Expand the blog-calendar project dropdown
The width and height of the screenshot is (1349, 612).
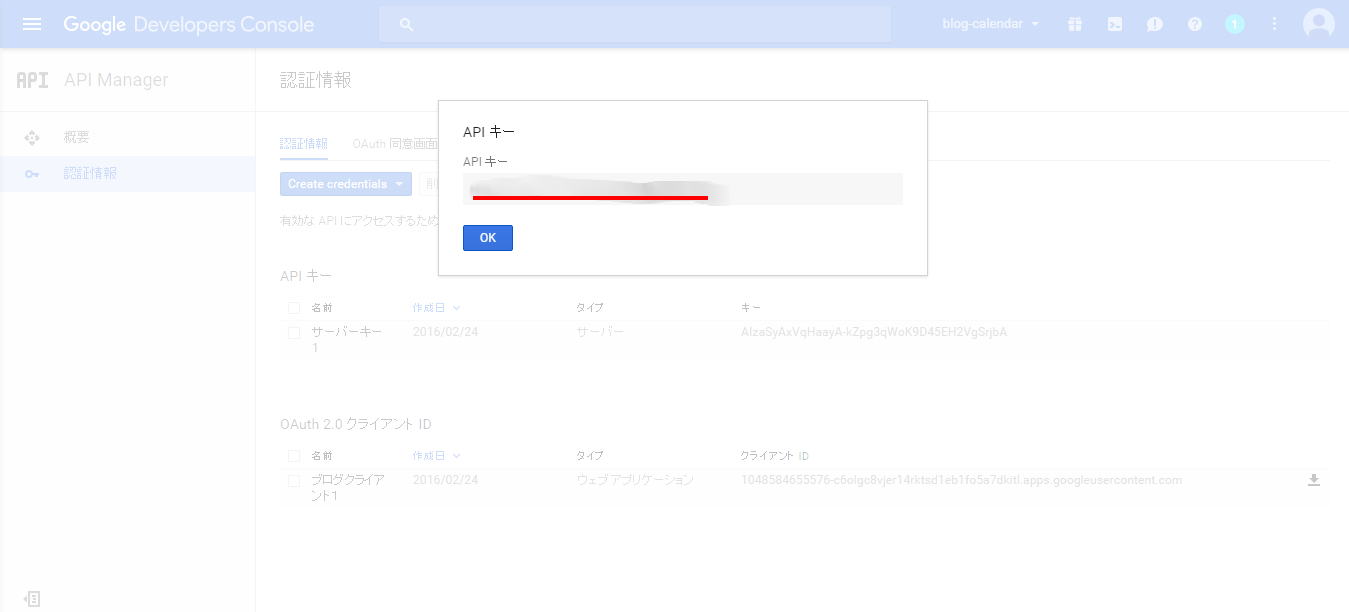[x=991, y=24]
